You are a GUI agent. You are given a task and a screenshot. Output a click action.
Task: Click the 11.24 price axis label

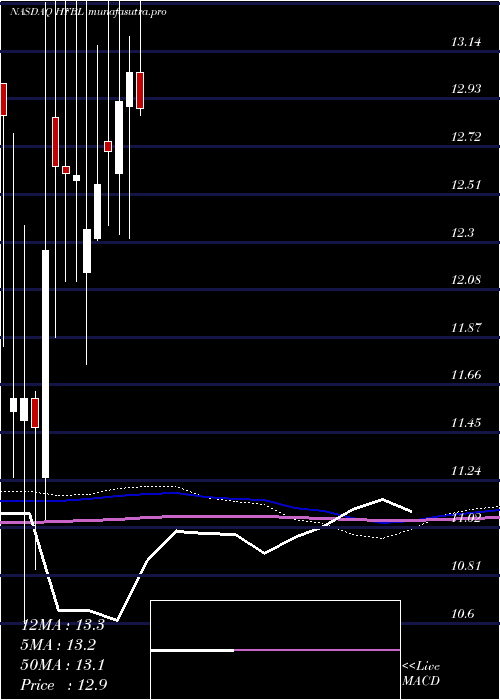466,471
